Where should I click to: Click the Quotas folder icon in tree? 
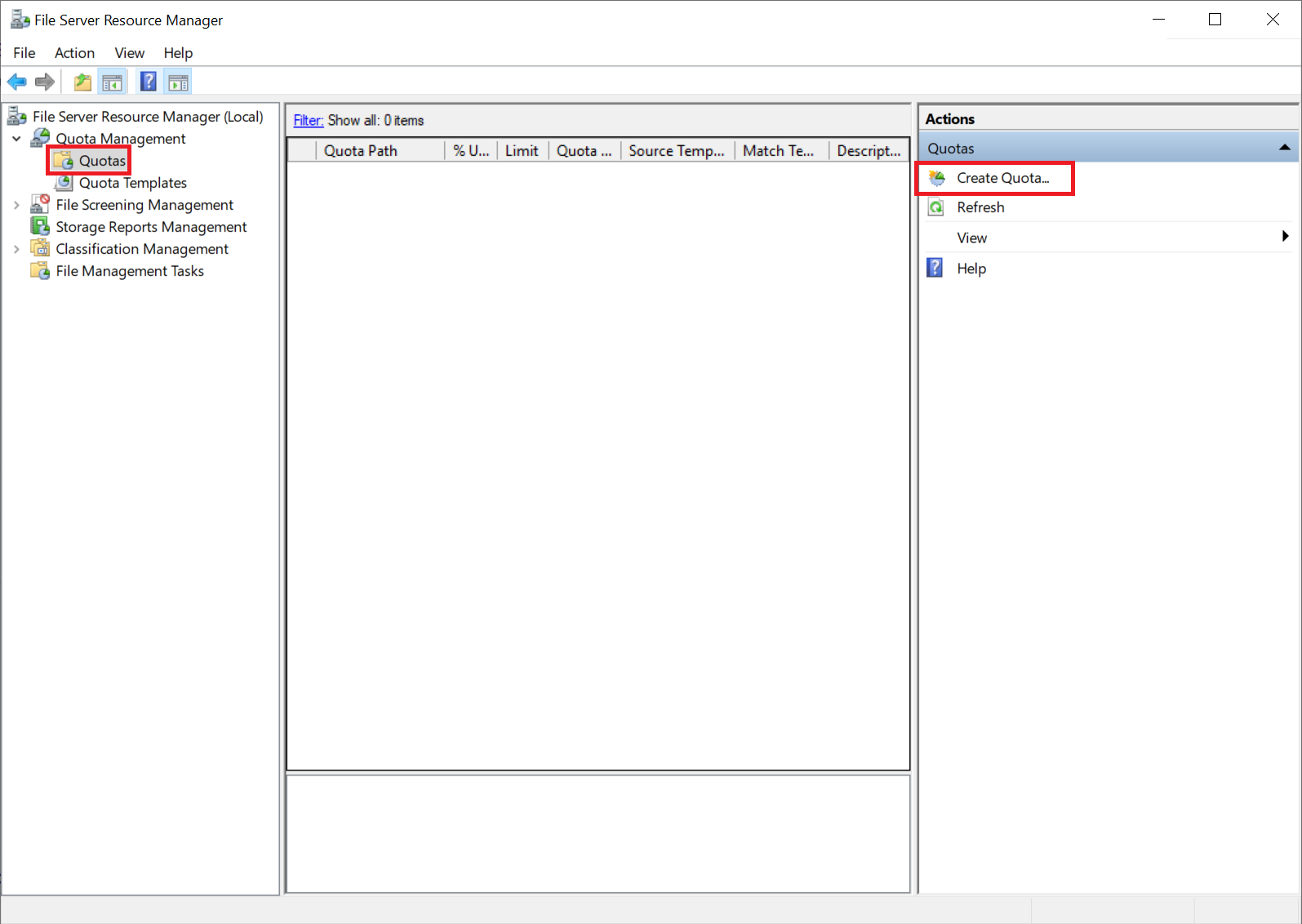tap(63, 161)
